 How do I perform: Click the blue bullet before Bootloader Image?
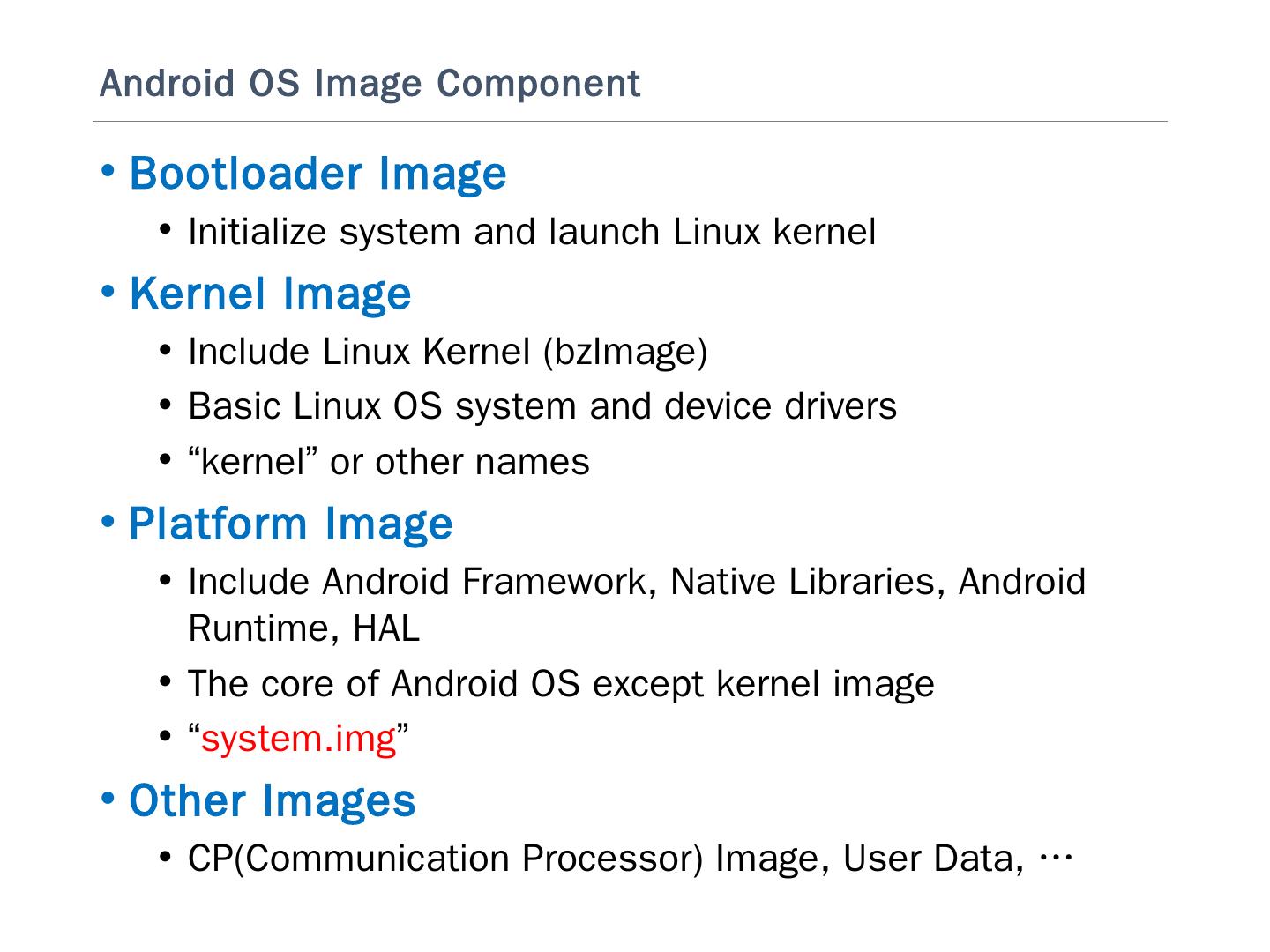pos(108,171)
